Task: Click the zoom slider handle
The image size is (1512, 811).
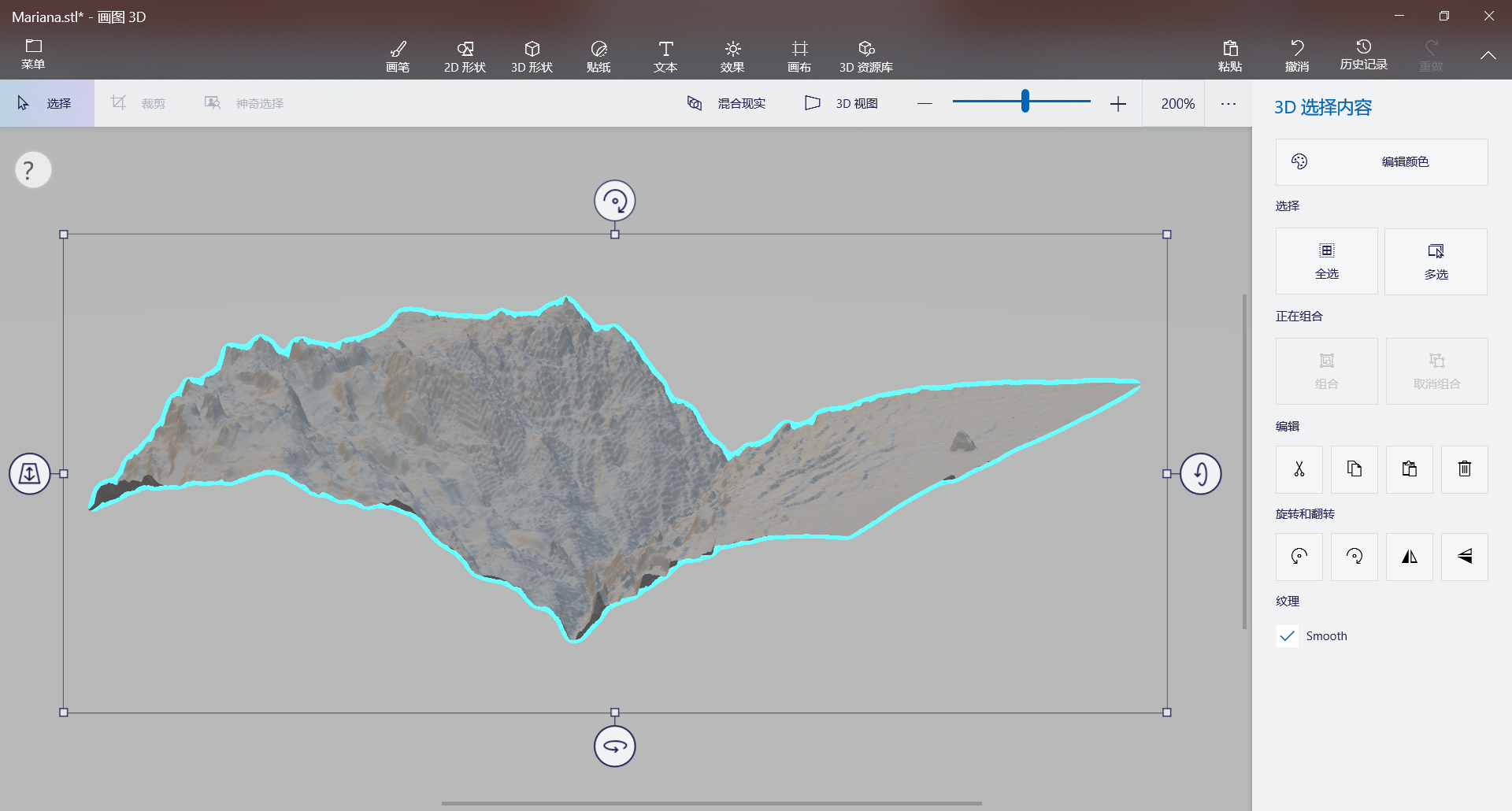Action: pos(1025,101)
